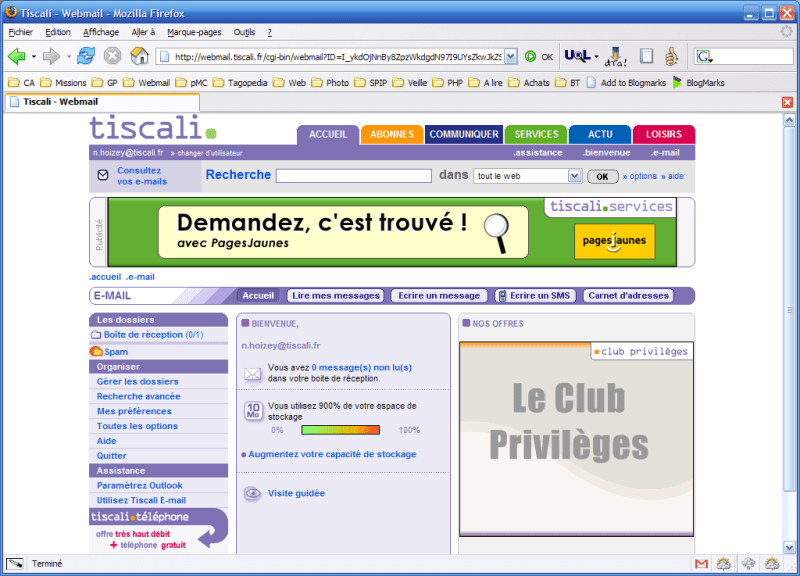The image size is (800, 576).
Task: Click Ecrire un SMS button
Action: coord(535,295)
